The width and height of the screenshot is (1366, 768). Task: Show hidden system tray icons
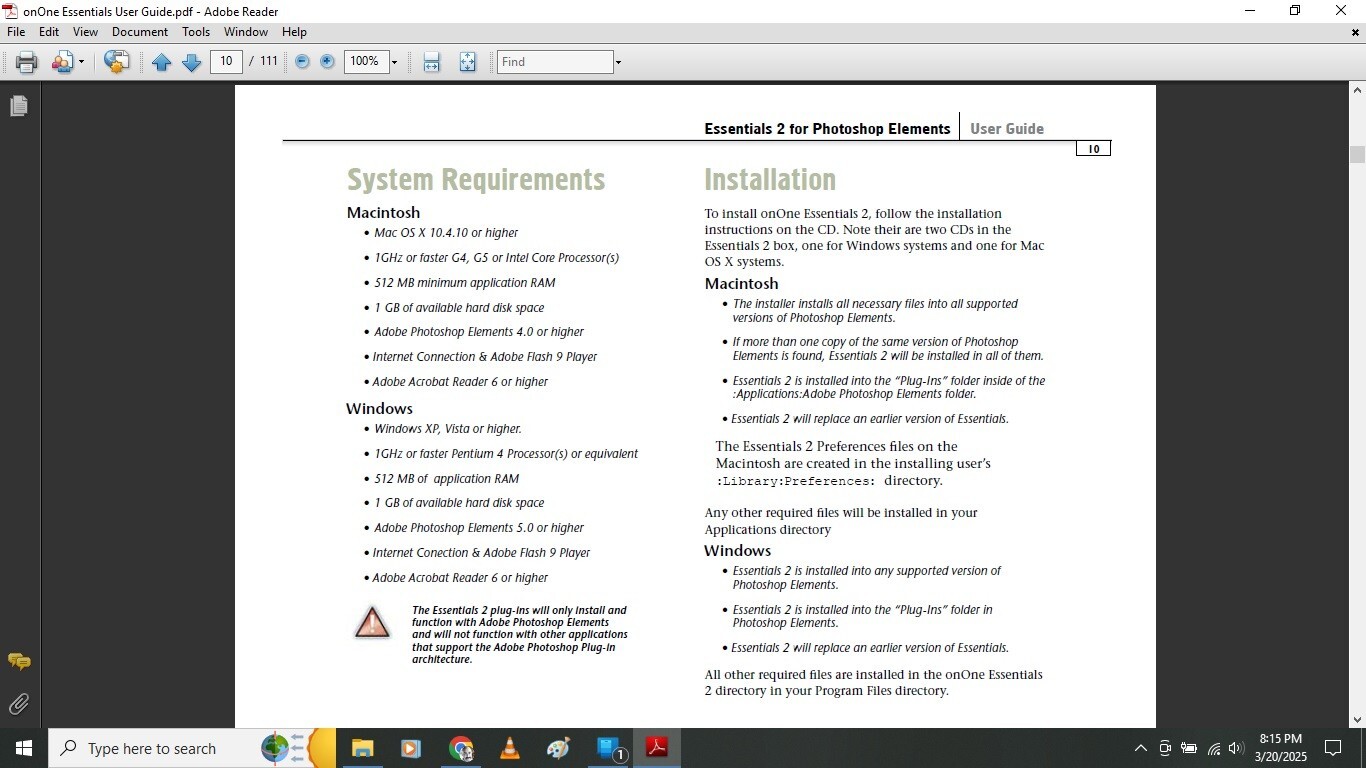click(1140, 748)
